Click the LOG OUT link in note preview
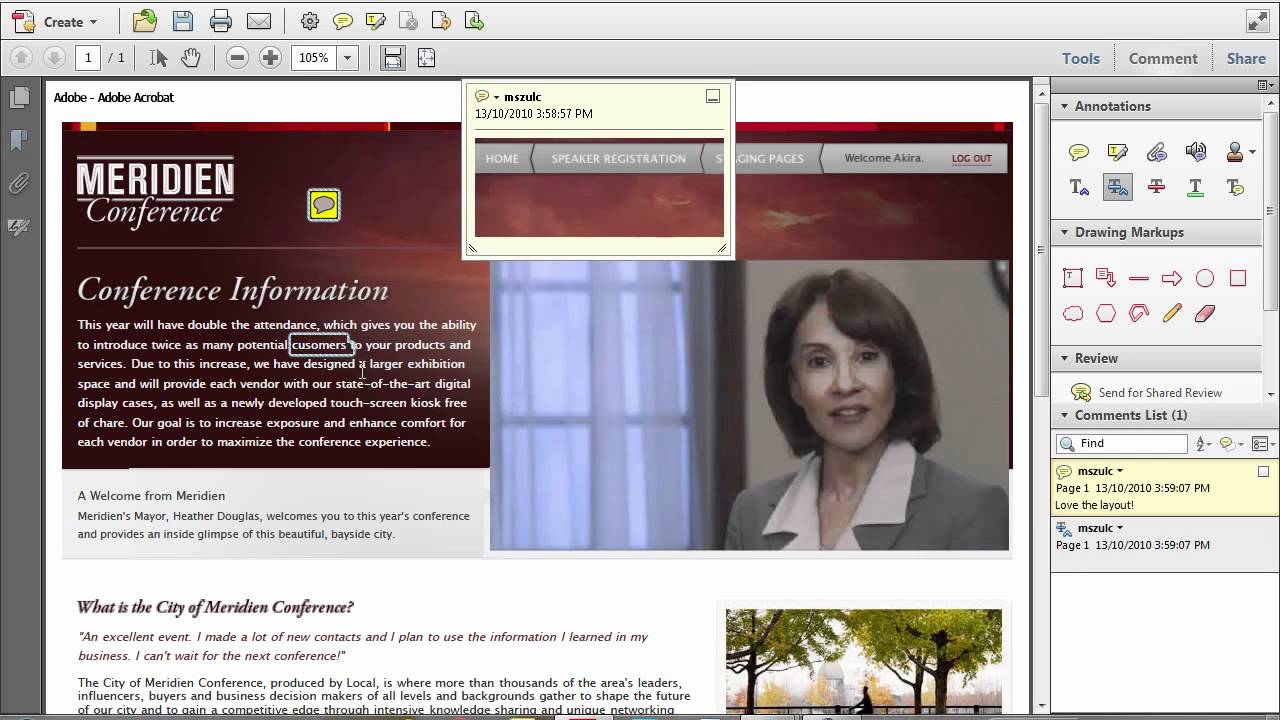This screenshot has width=1280, height=720. coord(971,158)
